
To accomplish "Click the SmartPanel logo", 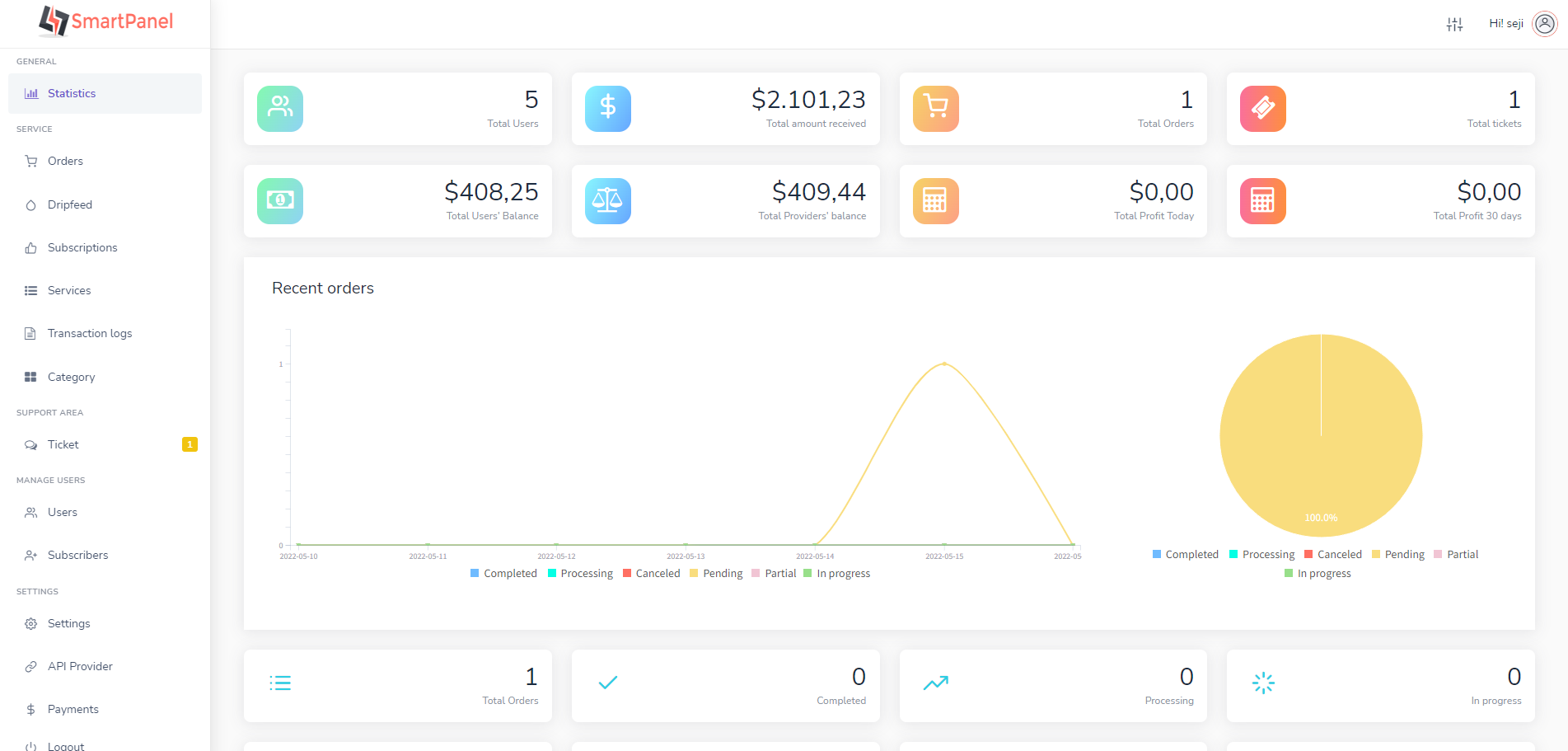I will click(105, 21).
